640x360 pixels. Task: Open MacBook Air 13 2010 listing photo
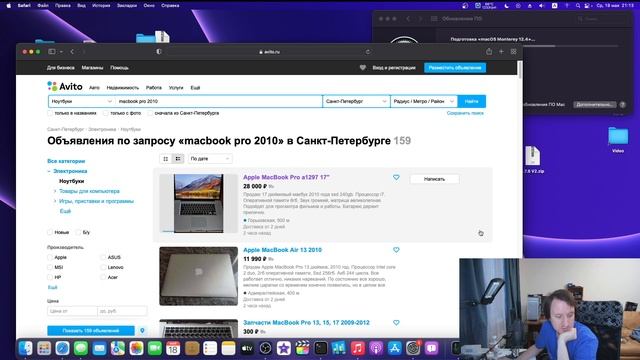(x=198, y=276)
